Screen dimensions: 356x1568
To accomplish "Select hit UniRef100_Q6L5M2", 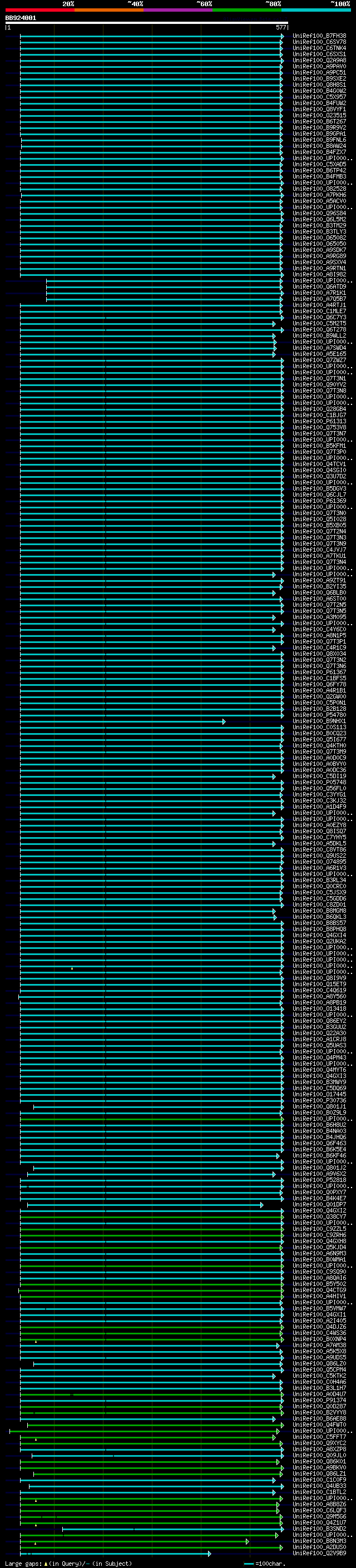I will pos(319,219).
